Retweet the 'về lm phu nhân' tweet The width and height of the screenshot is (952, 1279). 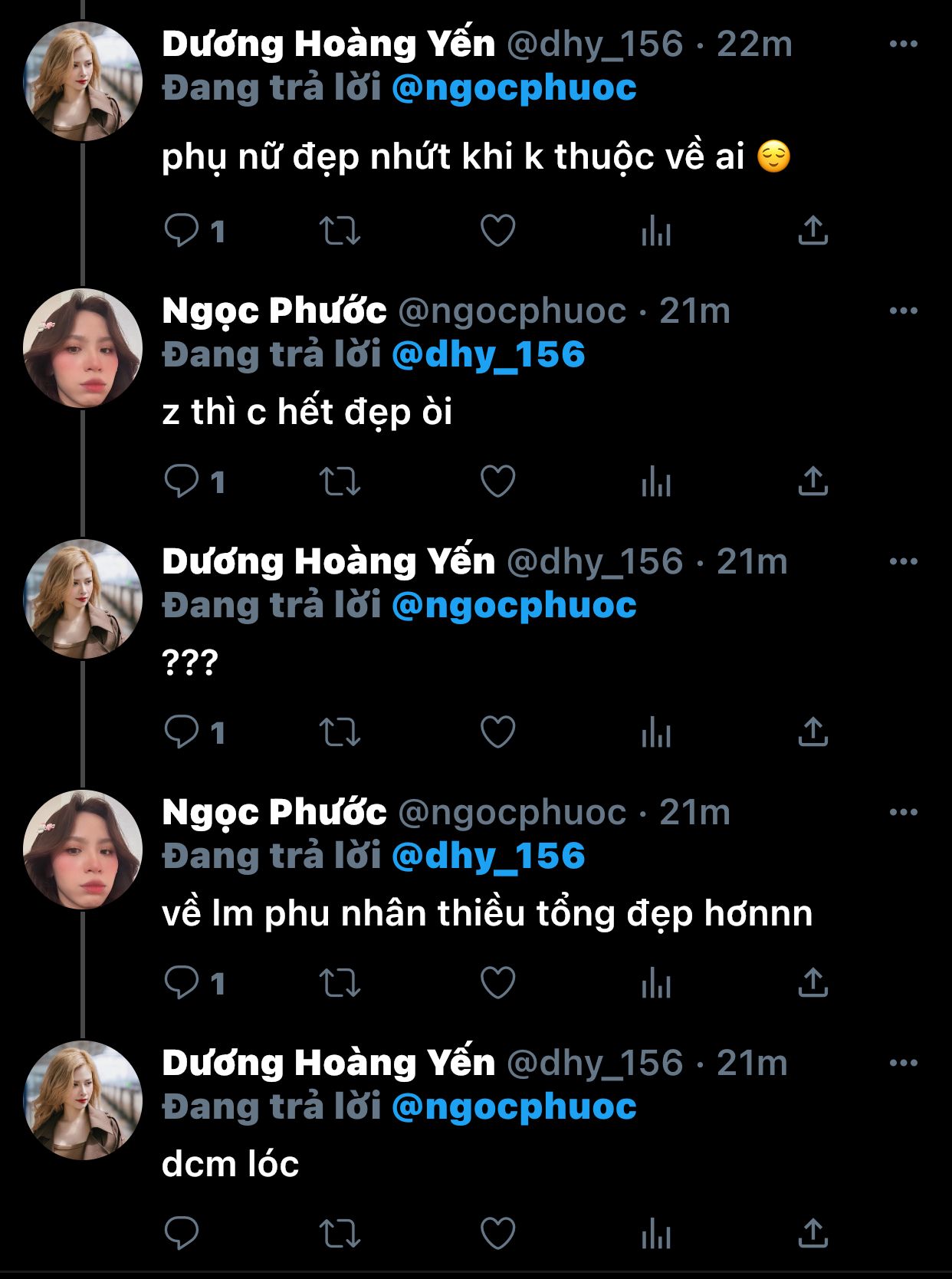point(340,983)
